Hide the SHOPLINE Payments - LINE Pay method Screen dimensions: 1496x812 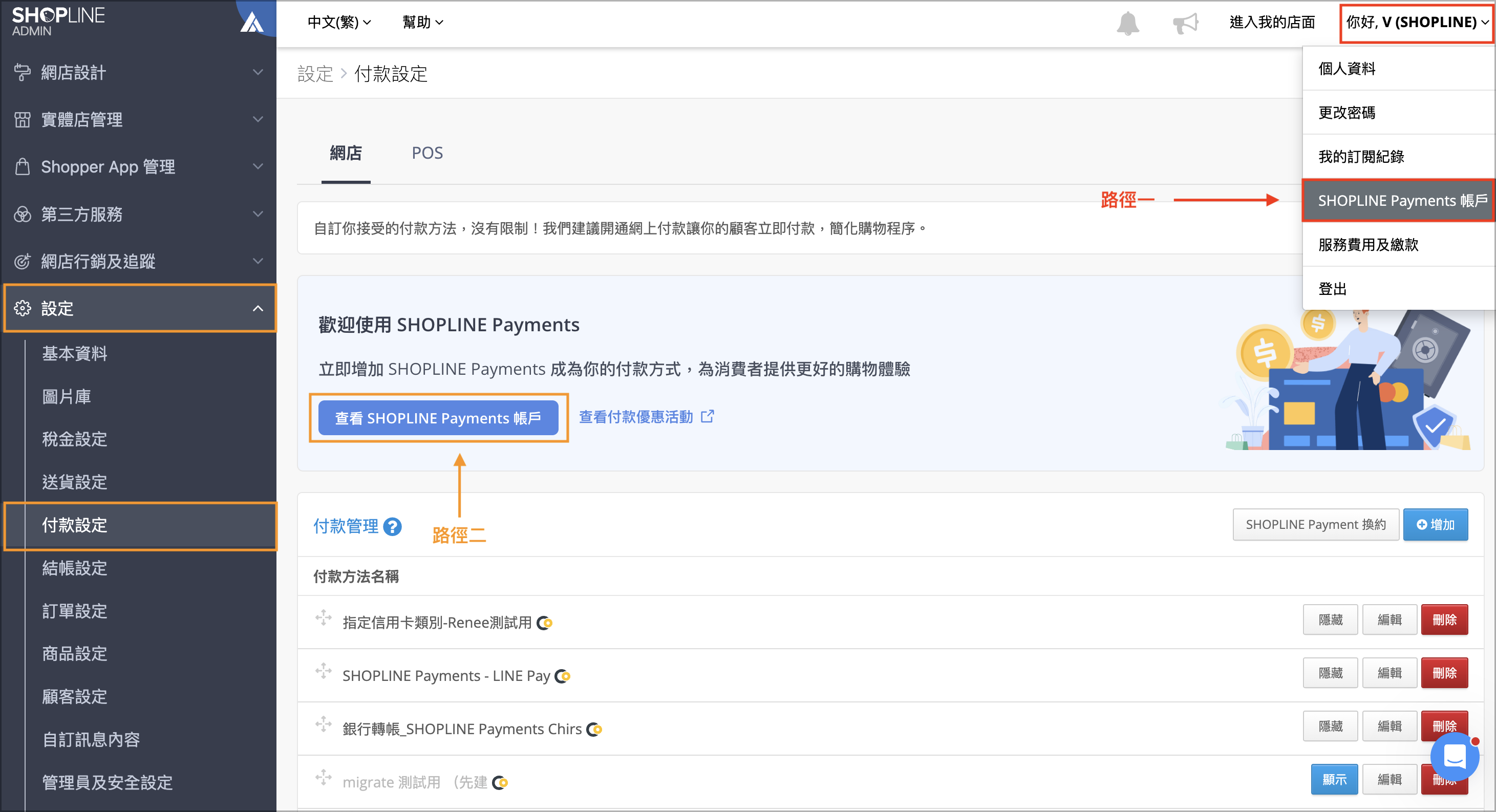tap(1330, 673)
